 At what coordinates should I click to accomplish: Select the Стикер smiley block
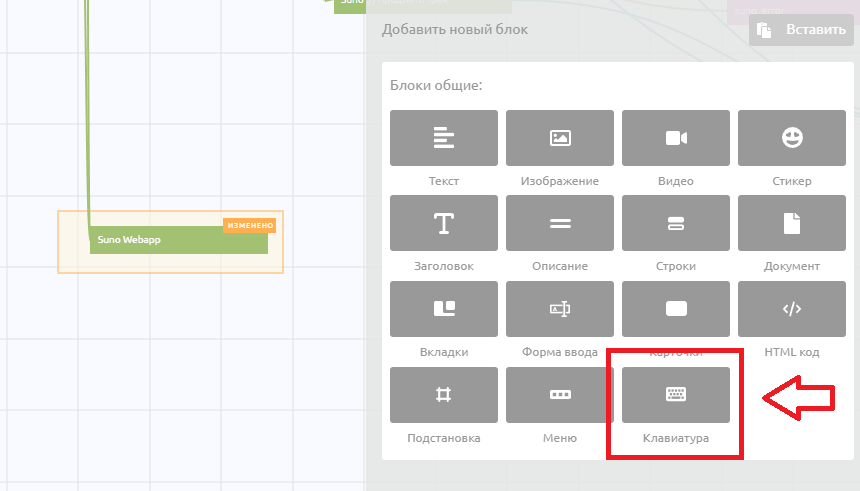791,138
